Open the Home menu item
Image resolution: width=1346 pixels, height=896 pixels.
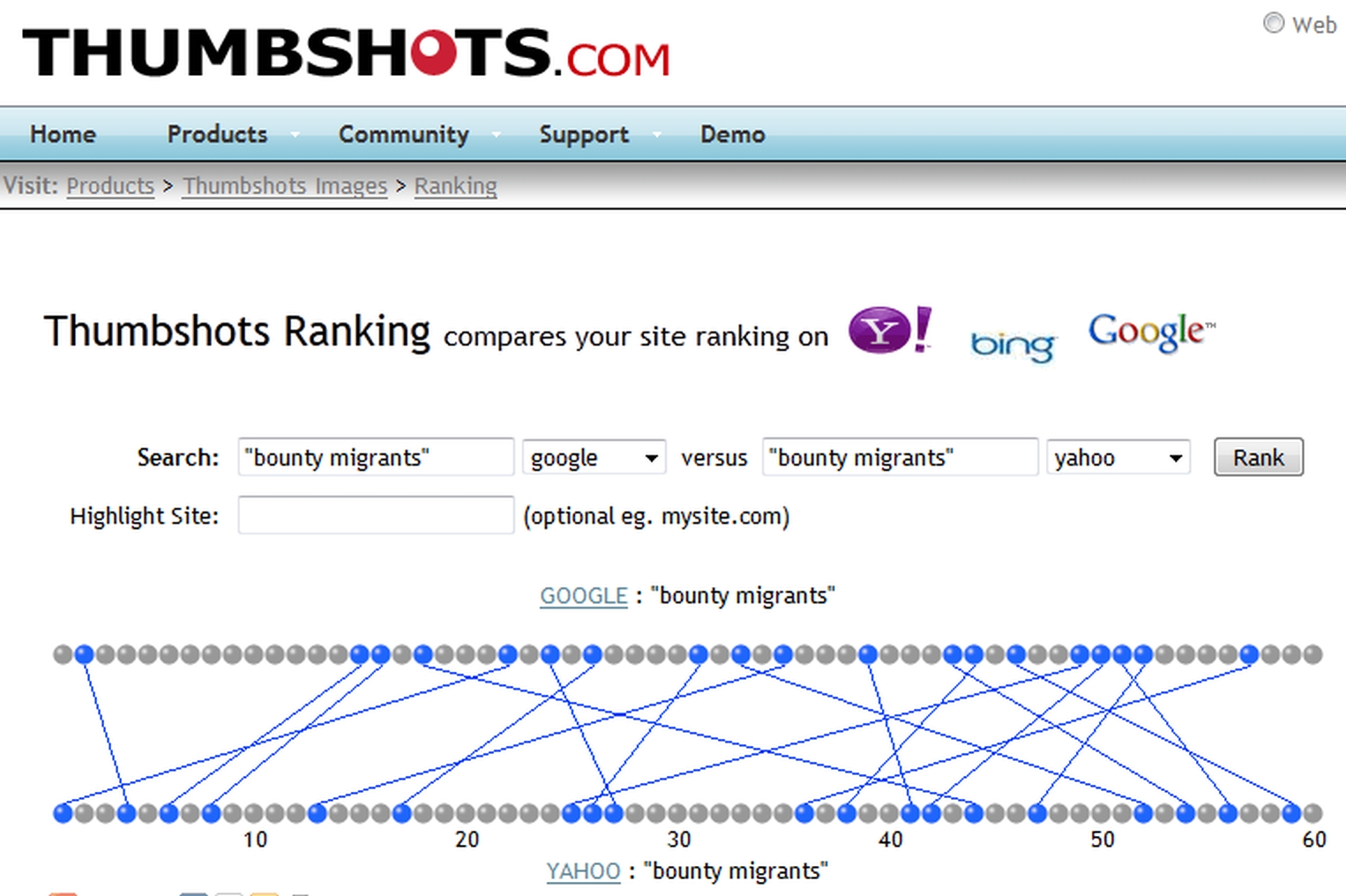click(x=63, y=134)
